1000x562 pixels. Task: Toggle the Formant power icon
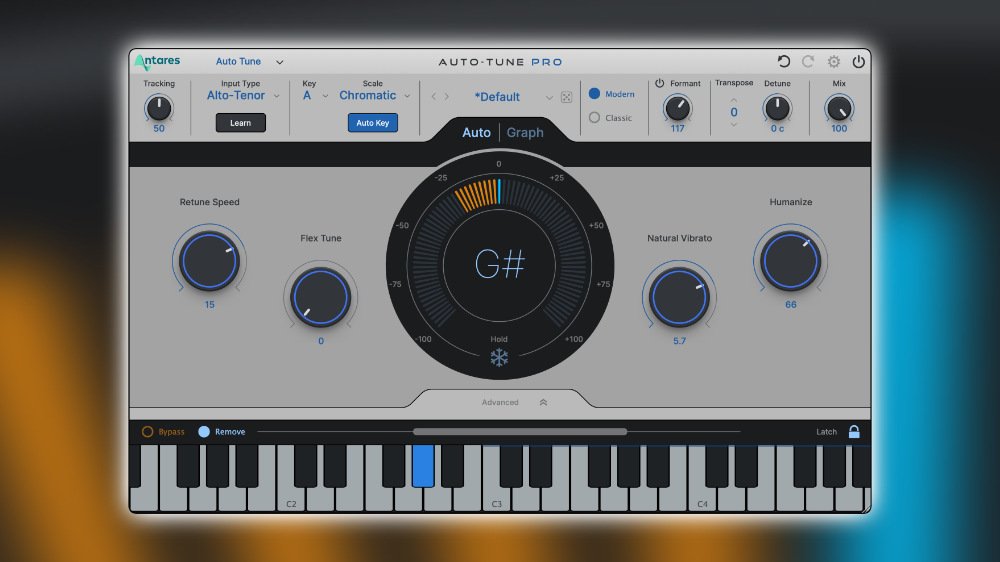tap(659, 83)
